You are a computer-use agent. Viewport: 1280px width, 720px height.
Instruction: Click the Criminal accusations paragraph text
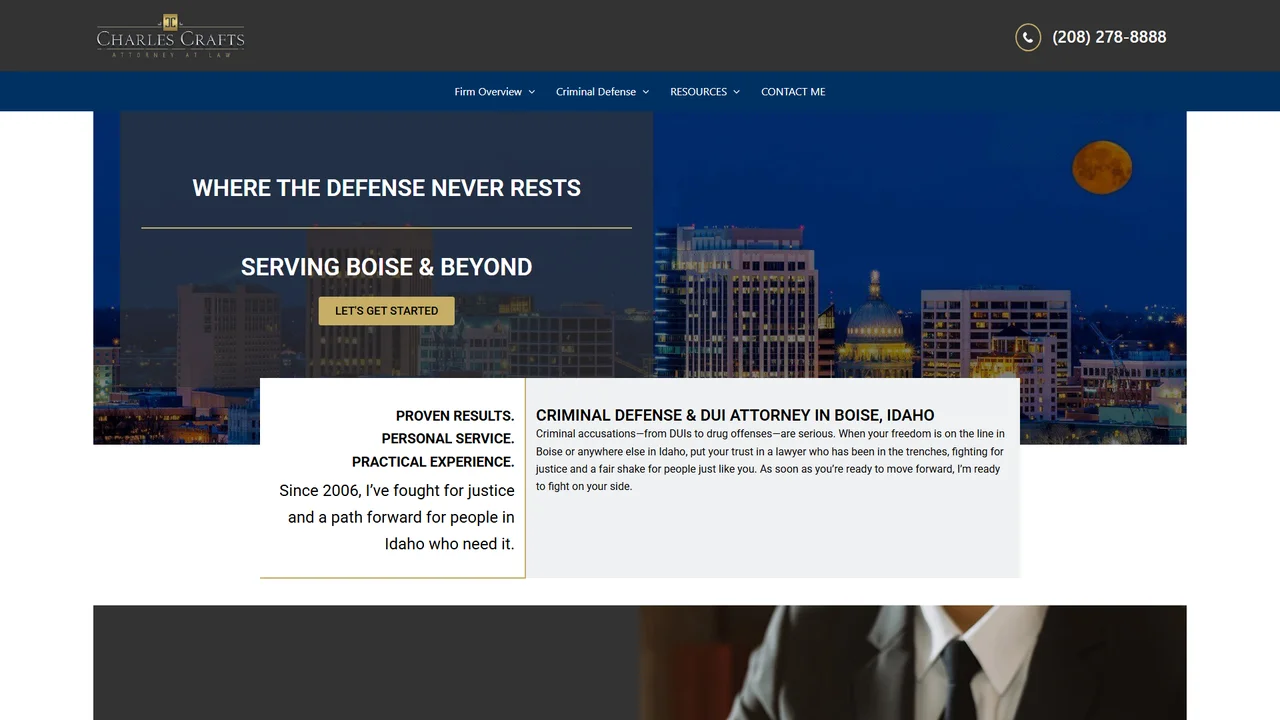pos(770,460)
